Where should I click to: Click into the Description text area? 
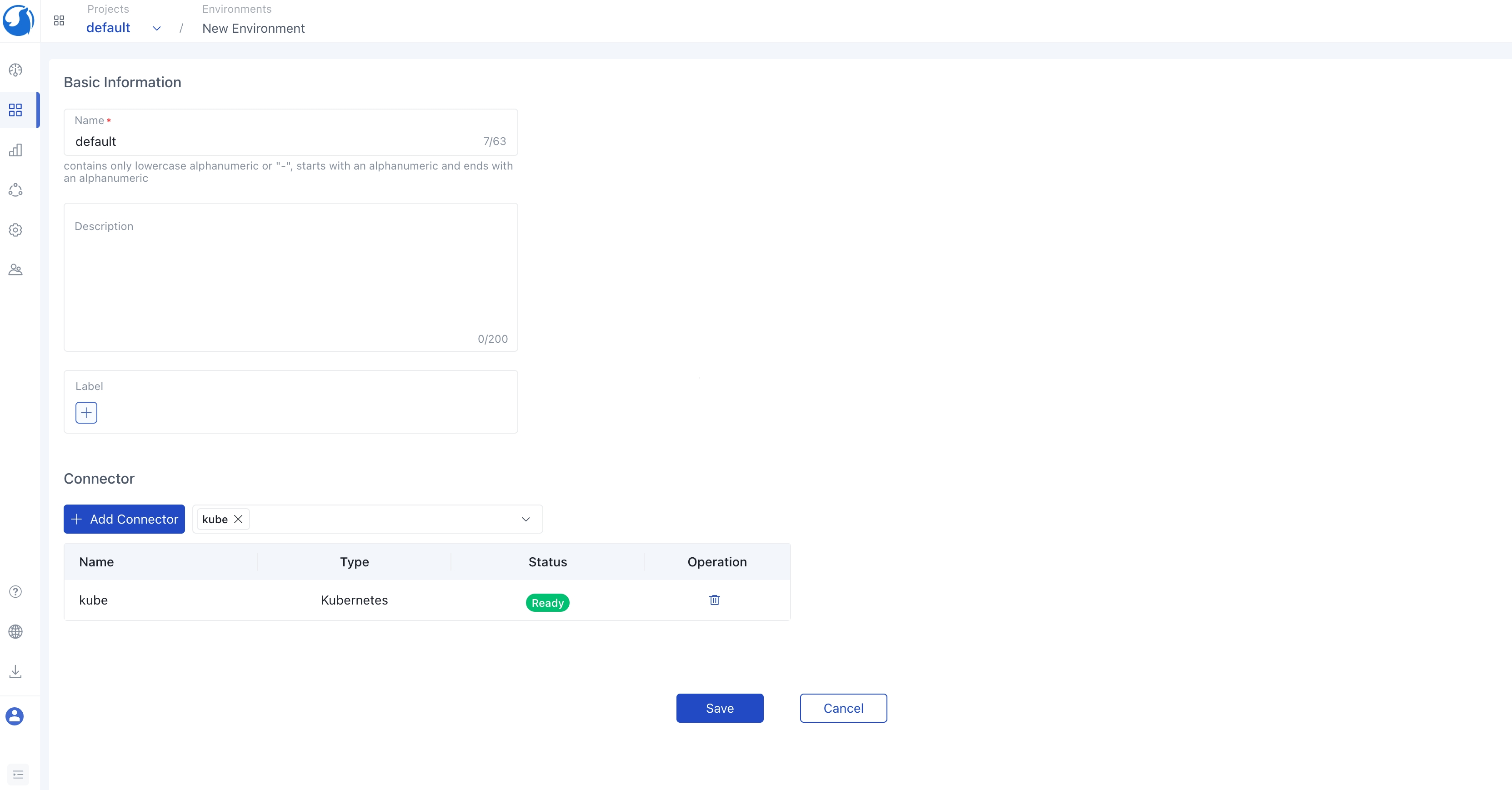point(290,277)
